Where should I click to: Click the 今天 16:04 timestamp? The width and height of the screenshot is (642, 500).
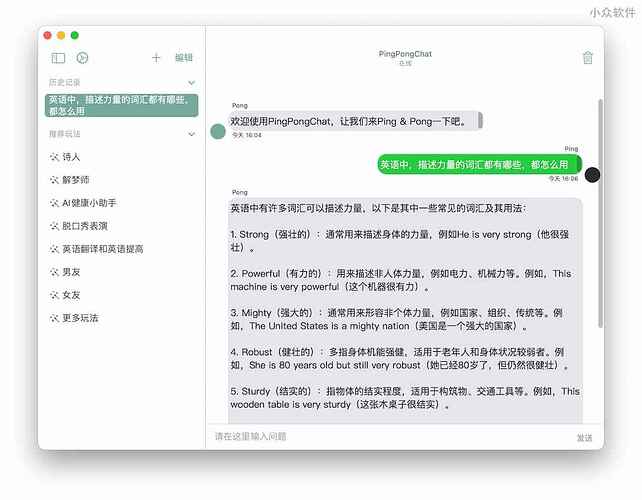[246, 135]
